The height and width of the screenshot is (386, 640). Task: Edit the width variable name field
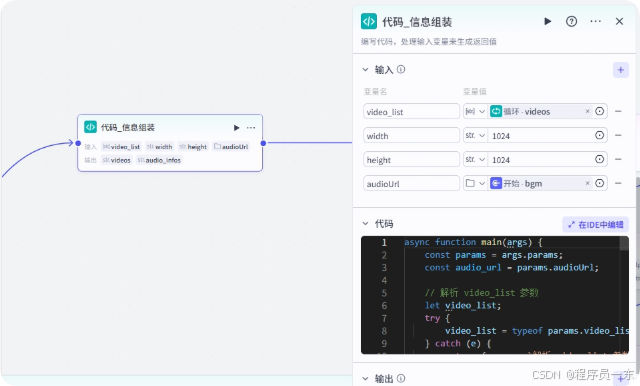(x=411, y=135)
